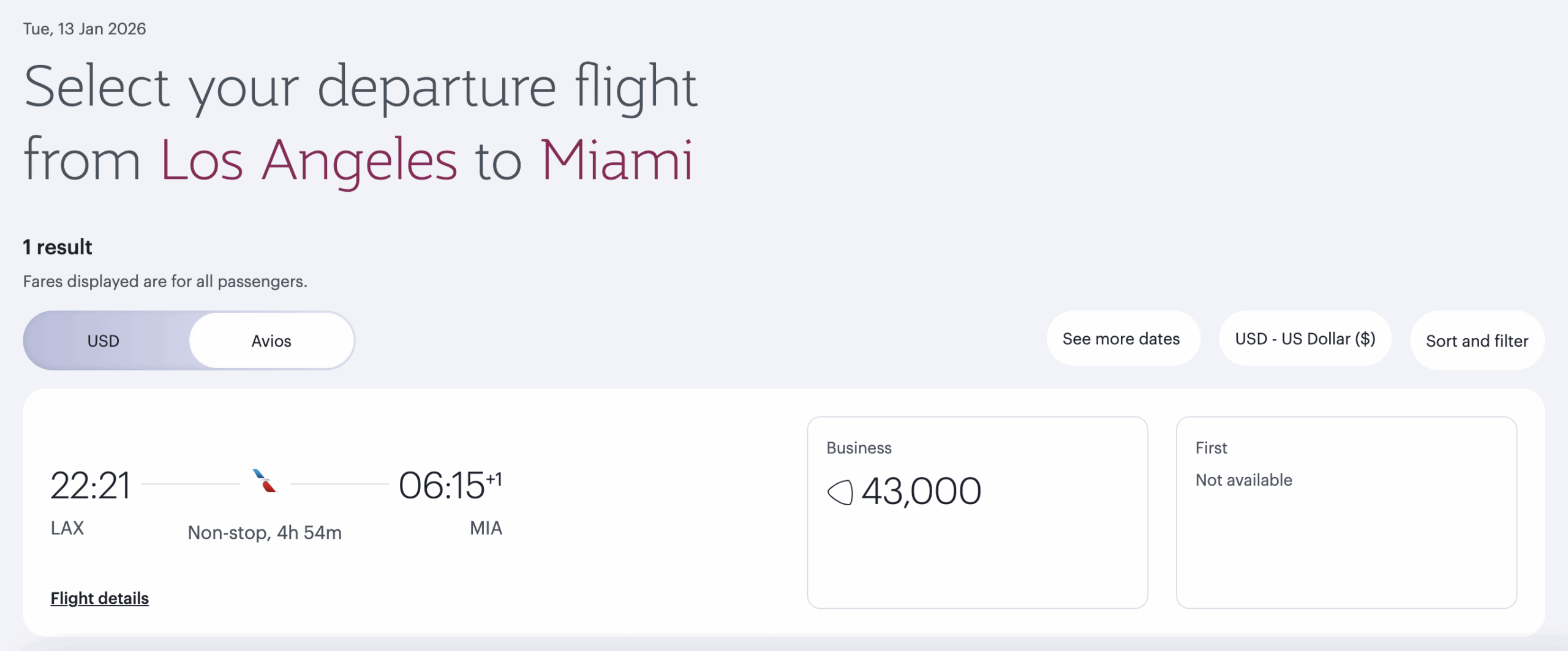1568x651 pixels.
Task: Click Los Angeles in the page heading
Action: [309, 160]
